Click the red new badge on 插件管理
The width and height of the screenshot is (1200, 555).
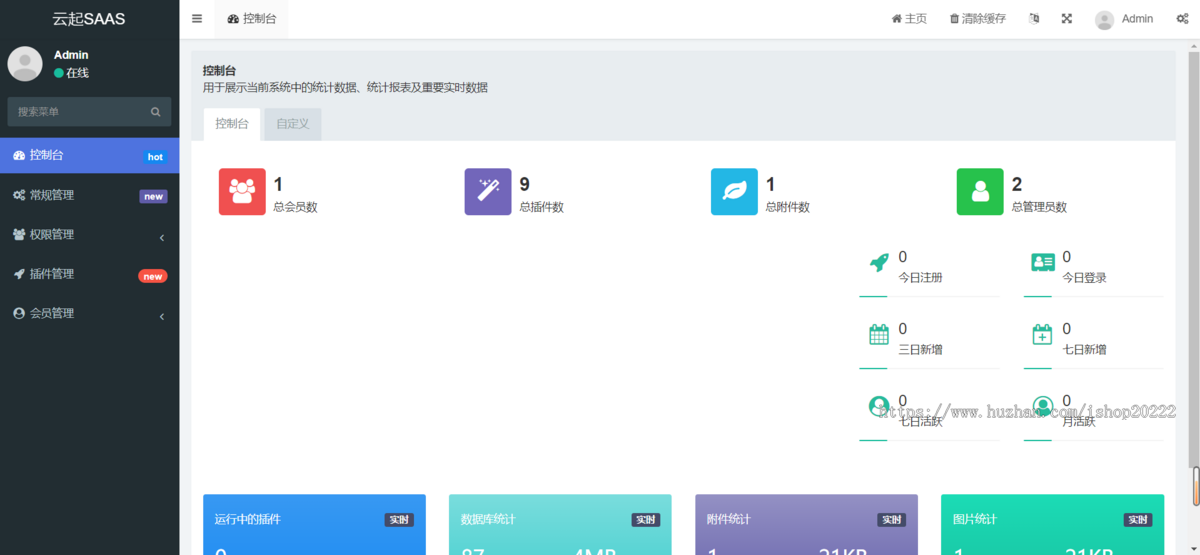tap(152, 276)
